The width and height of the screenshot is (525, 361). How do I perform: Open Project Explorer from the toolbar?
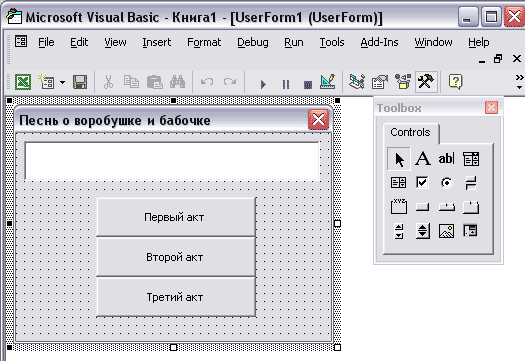pos(357,82)
